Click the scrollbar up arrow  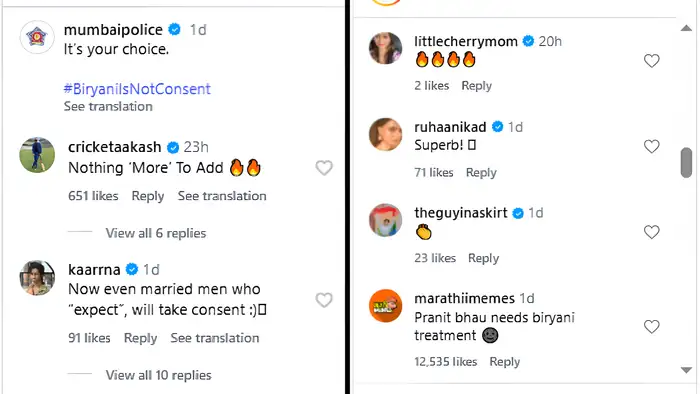[686, 29]
